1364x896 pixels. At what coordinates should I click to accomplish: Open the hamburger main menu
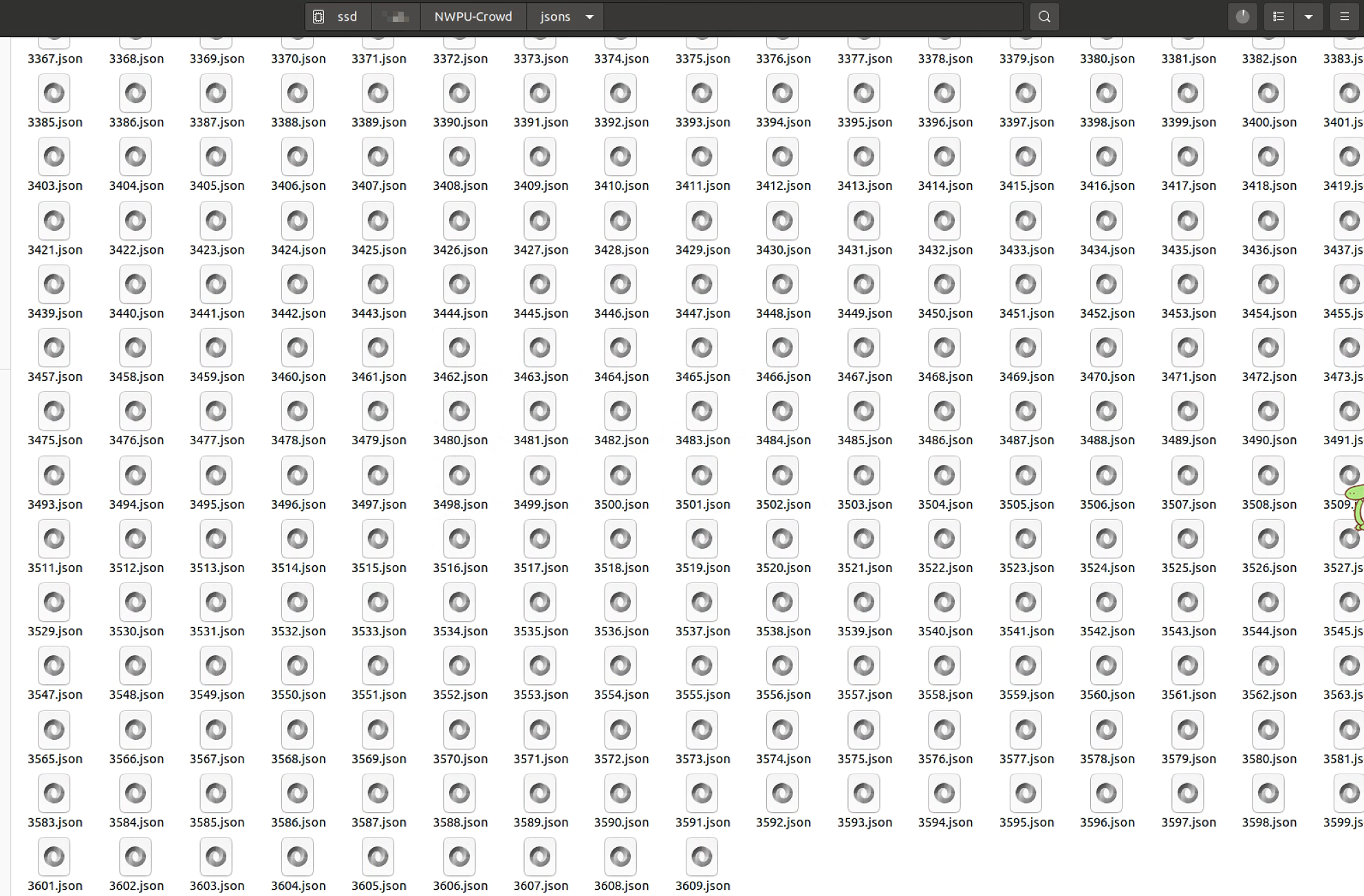[x=1344, y=17]
